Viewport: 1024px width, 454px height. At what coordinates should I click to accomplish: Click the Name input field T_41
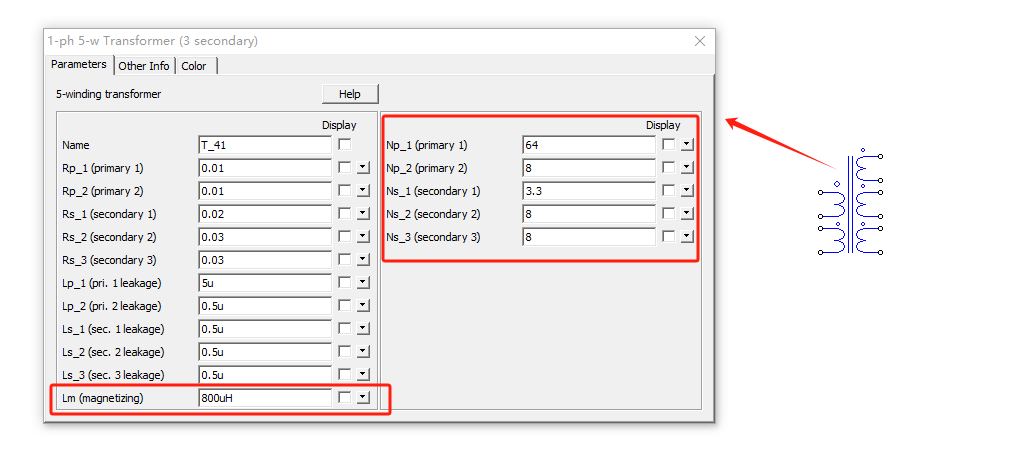265,145
